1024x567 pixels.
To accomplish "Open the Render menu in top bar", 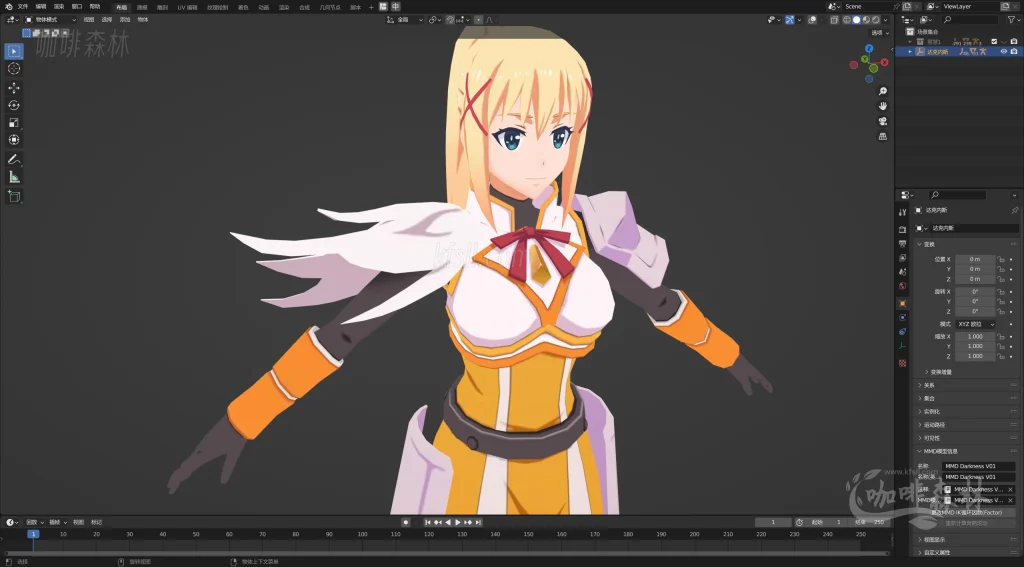I will 59,7.
